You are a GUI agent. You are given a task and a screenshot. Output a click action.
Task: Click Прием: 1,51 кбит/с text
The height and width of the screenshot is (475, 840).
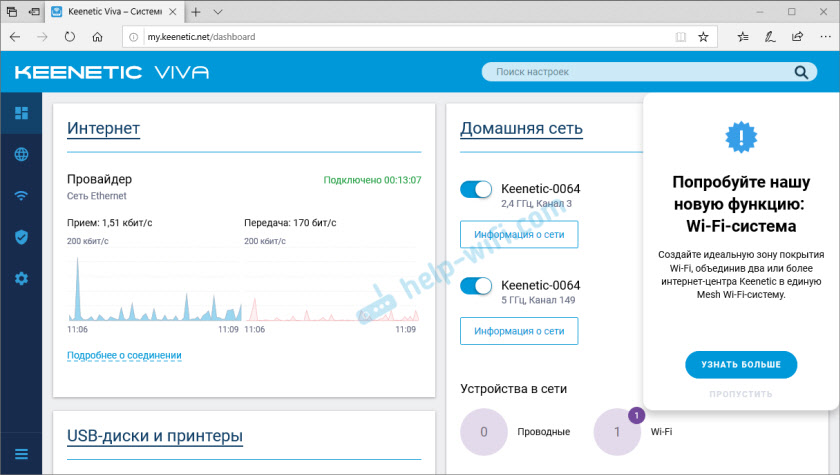[x=109, y=223]
